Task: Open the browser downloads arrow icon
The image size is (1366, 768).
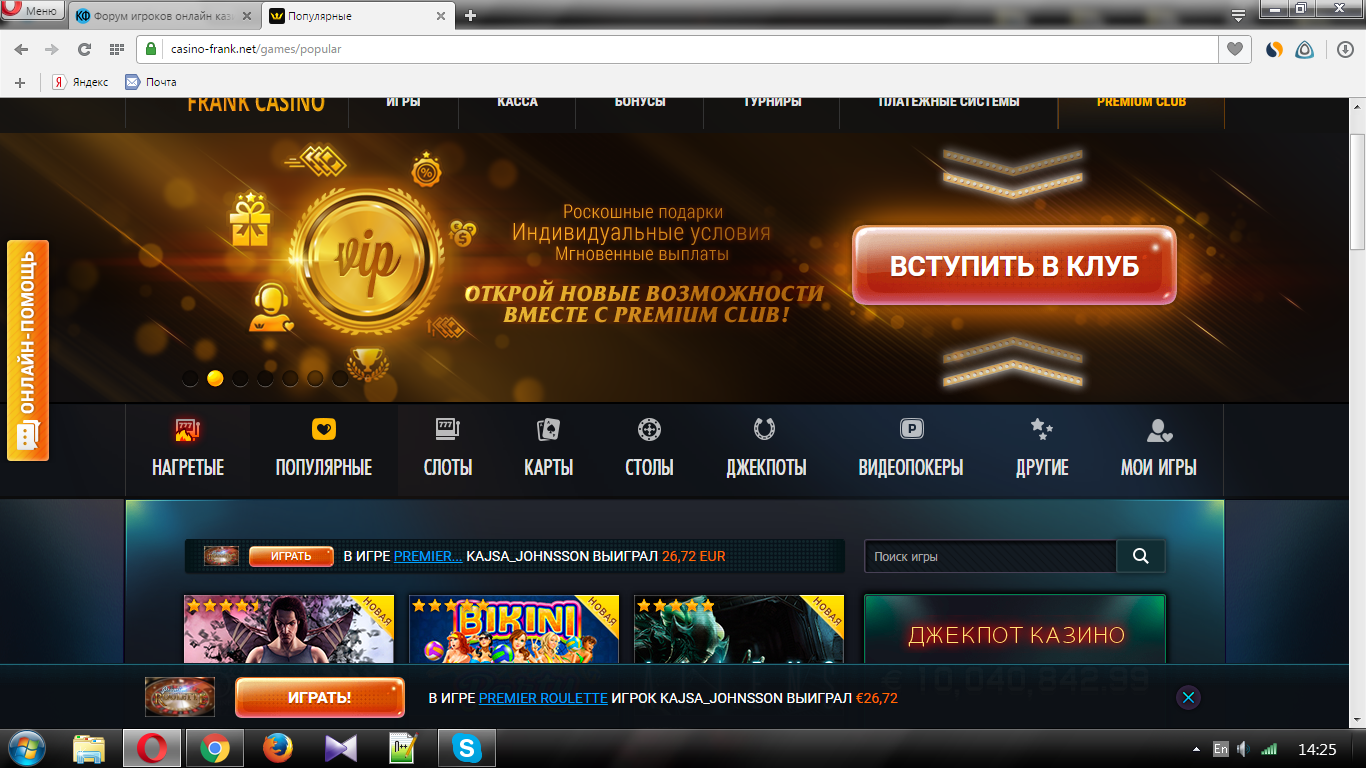Action: 1345,49
